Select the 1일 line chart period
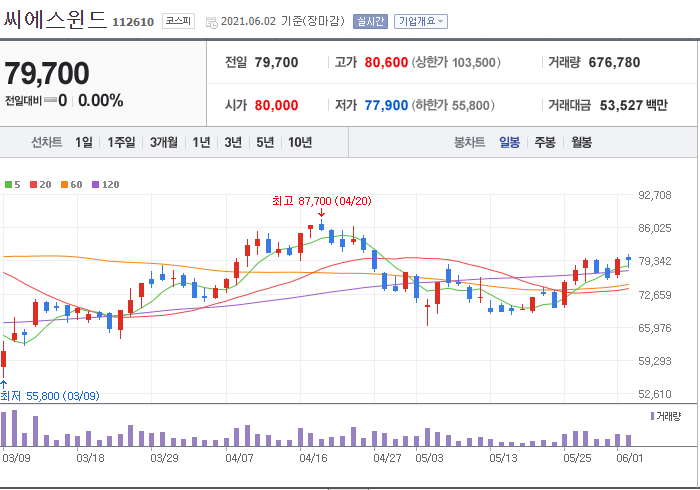700x490 pixels. click(x=84, y=142)
